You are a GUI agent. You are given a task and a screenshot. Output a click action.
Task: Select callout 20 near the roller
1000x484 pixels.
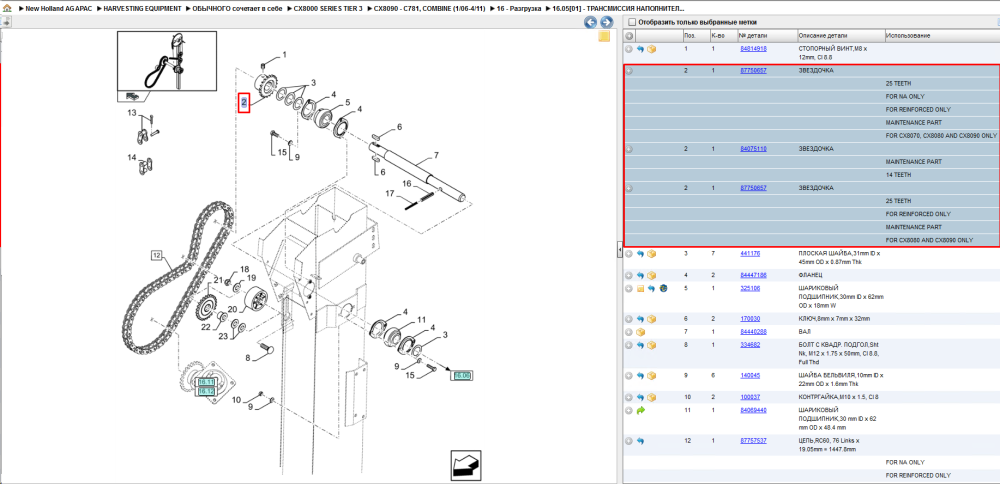tap(232, 310)
